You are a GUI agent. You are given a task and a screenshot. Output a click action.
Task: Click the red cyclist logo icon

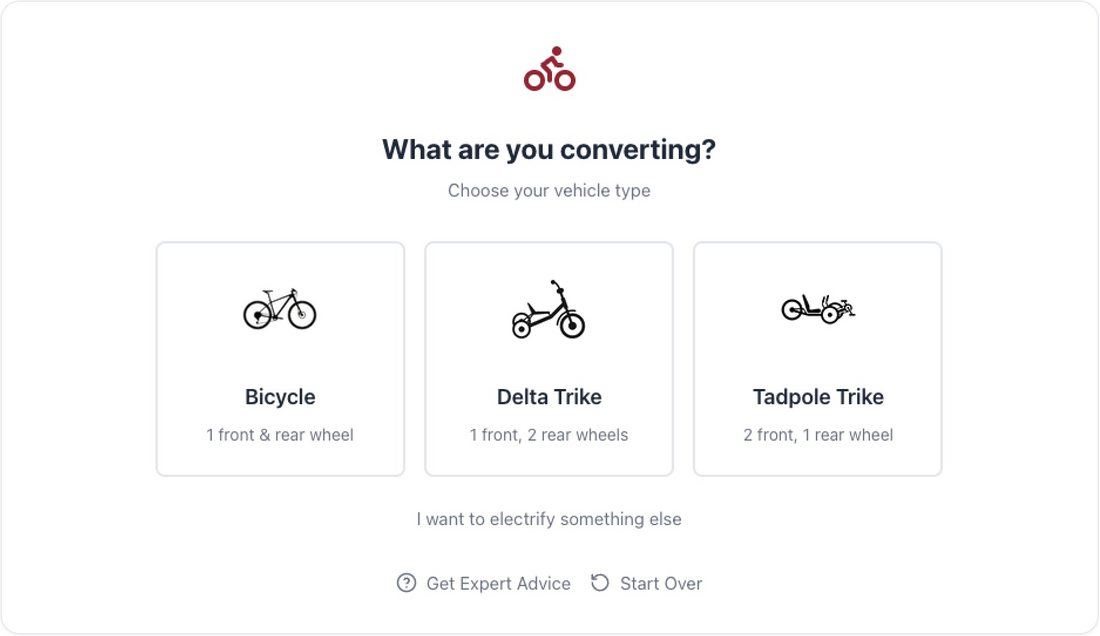549,69
